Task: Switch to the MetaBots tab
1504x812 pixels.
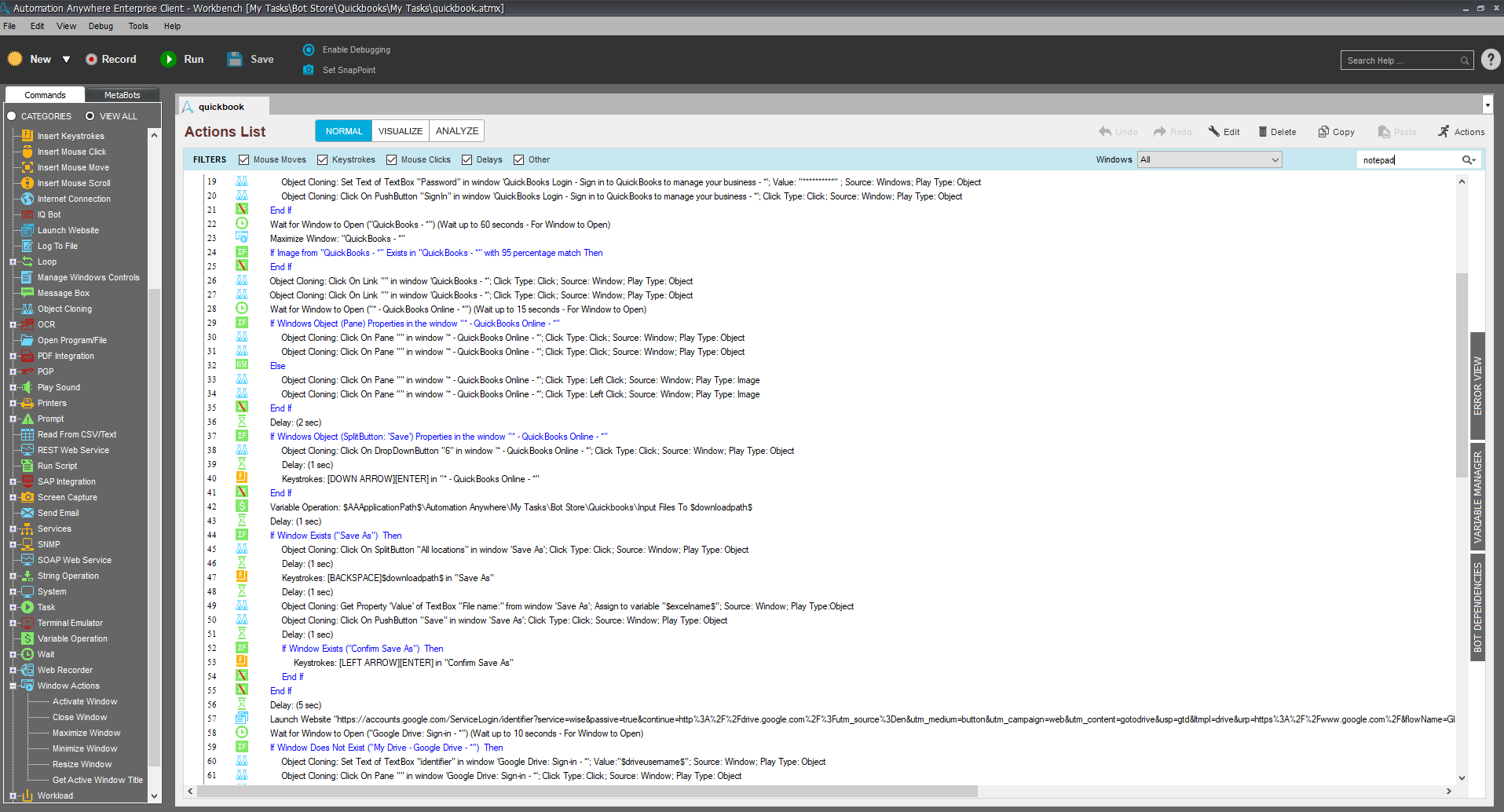Action: click(x=122, y=95)
